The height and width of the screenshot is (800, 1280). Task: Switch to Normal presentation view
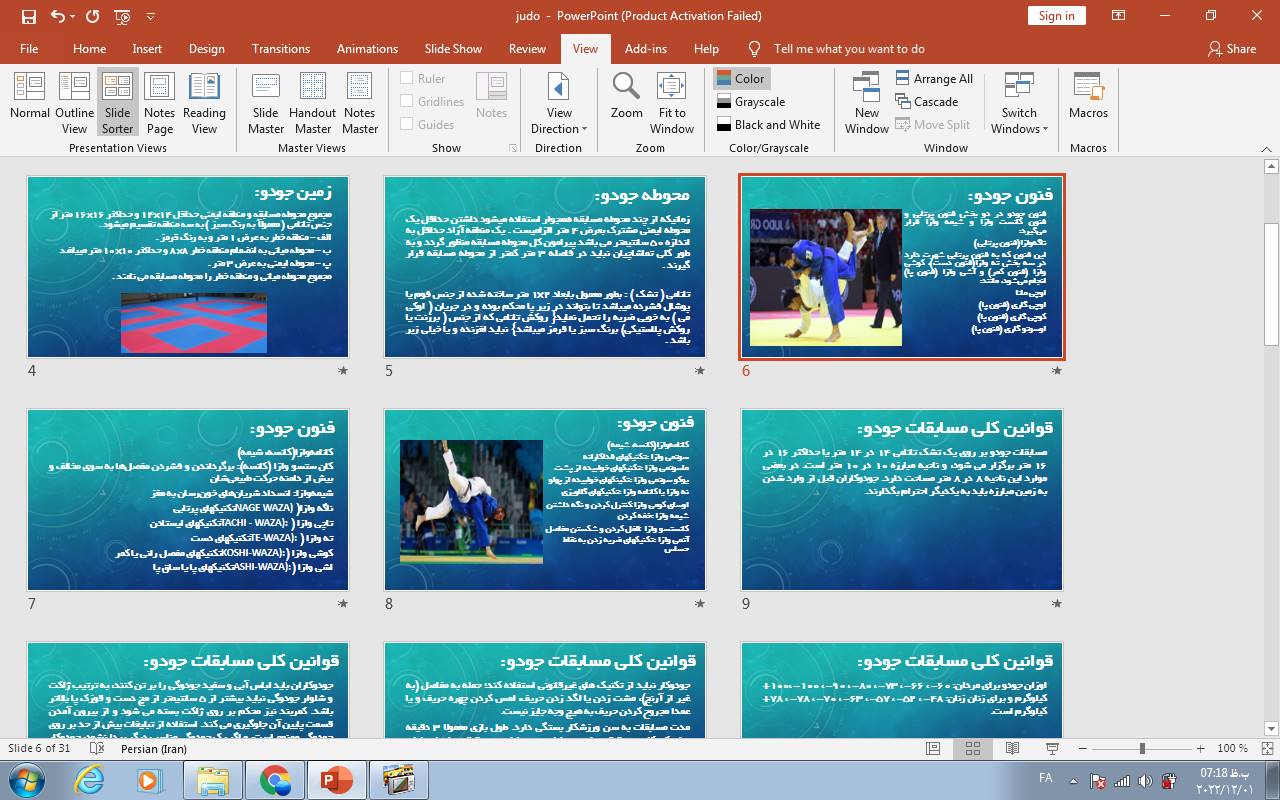click(x=30, y=100)
